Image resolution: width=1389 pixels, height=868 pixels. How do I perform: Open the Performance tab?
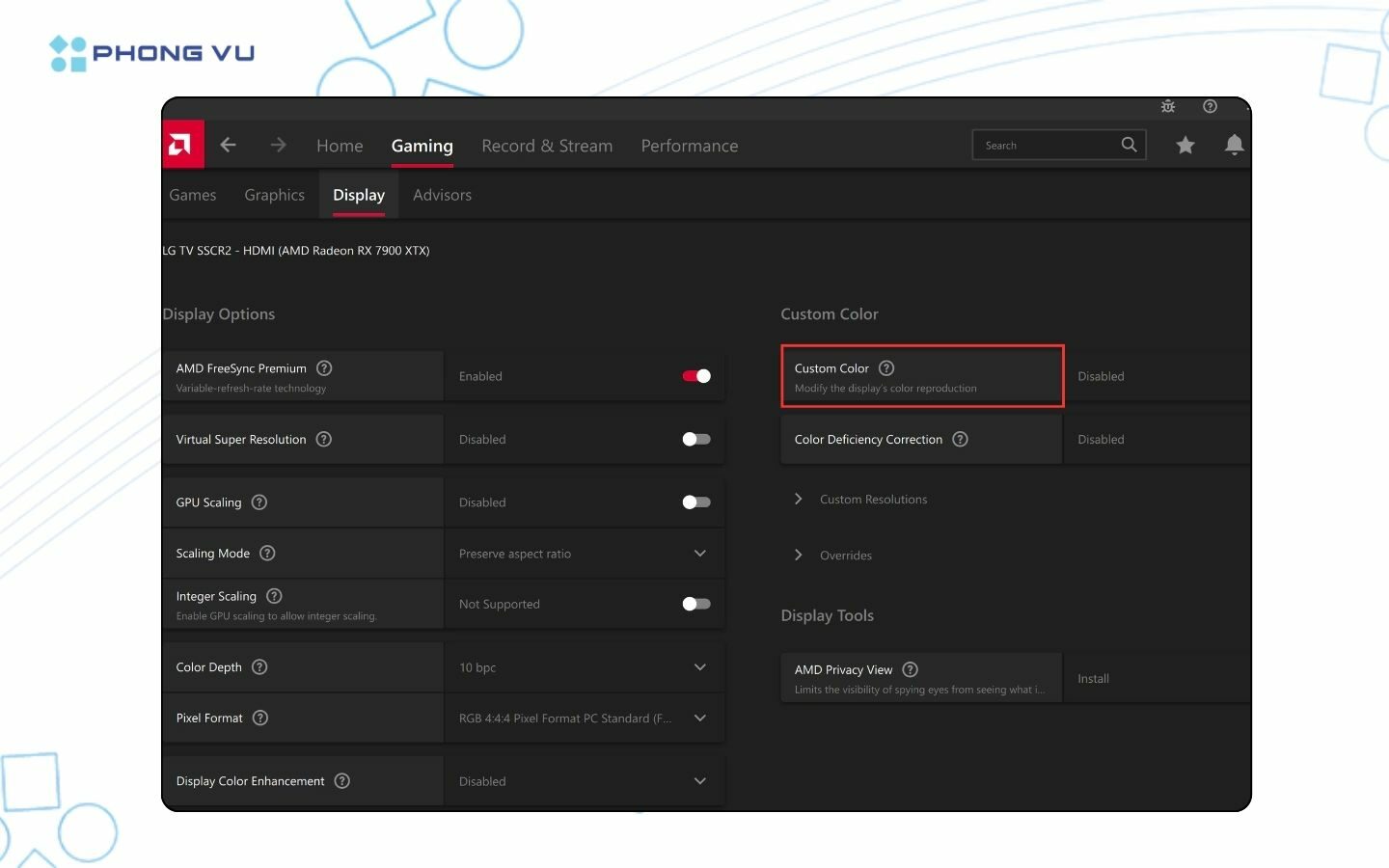tap(690, 146)
